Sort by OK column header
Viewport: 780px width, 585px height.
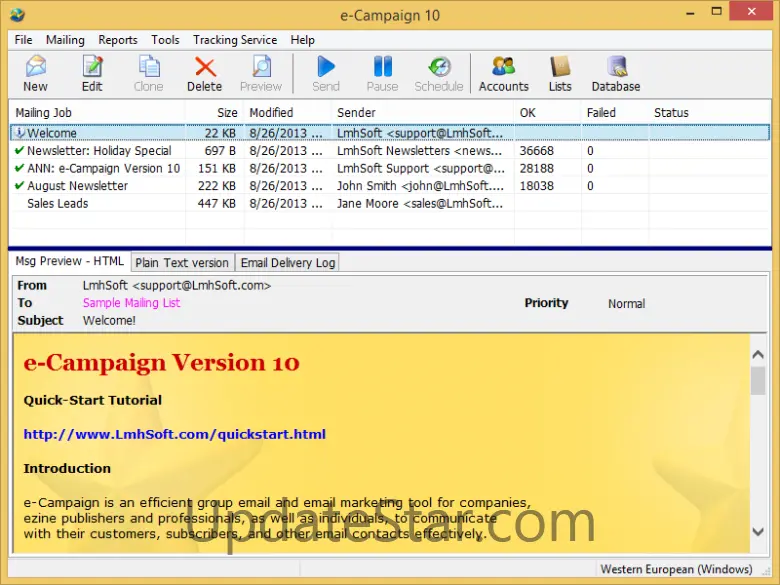coord(548,113)
